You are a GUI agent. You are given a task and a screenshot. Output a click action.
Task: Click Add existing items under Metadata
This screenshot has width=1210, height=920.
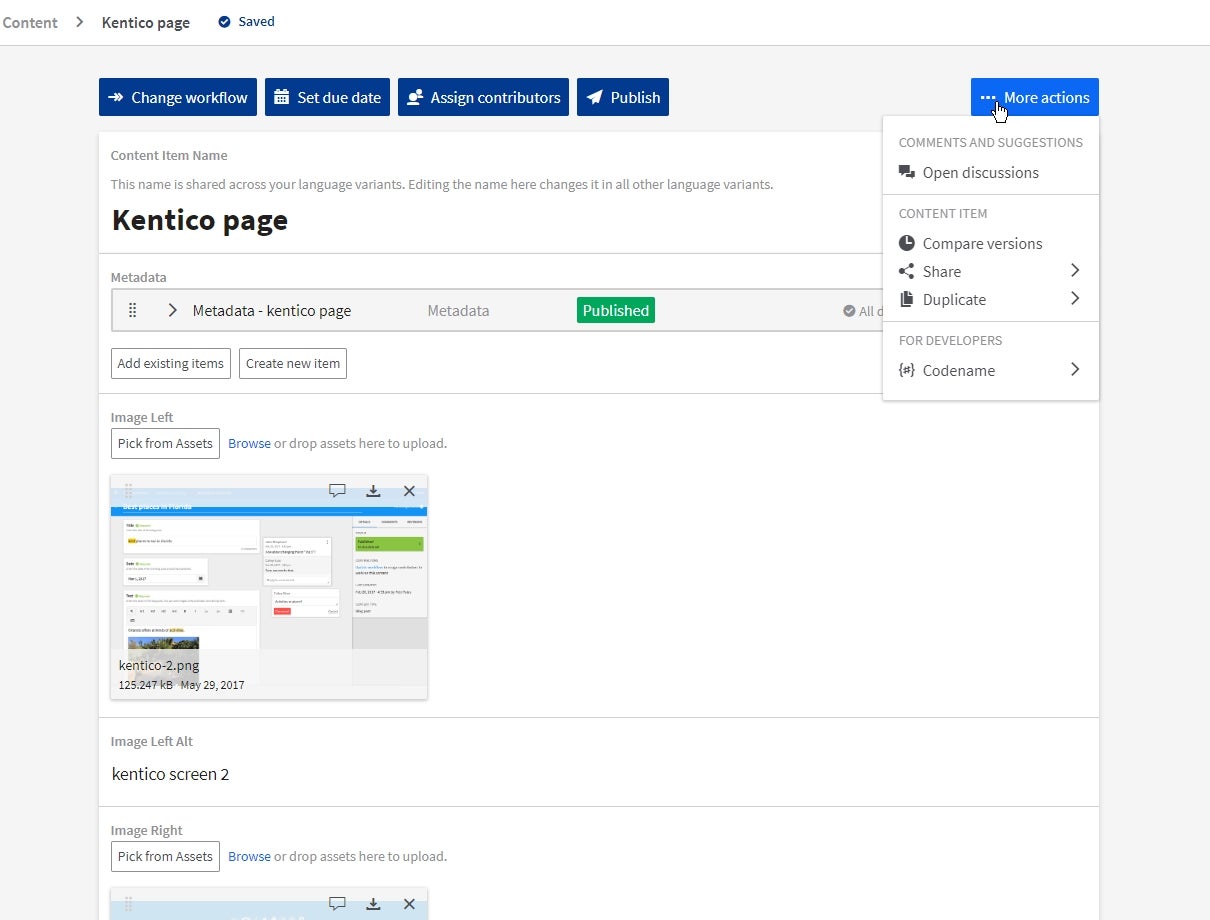point(170,363)
